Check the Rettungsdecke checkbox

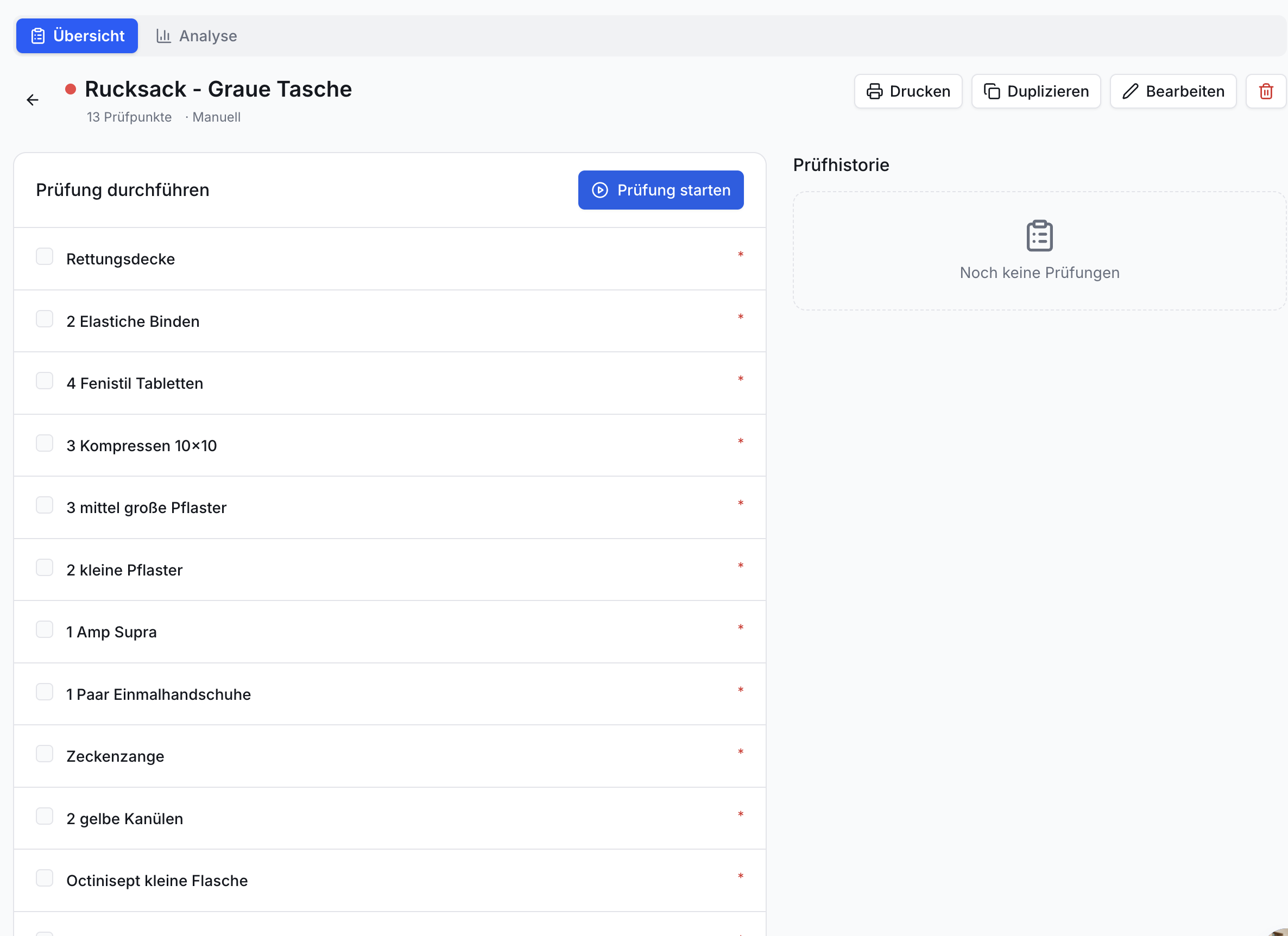[45, 257]
